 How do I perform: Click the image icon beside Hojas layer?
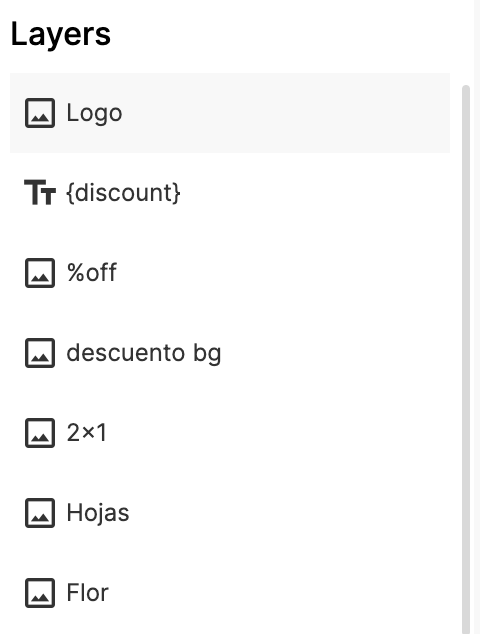[40, 513]
